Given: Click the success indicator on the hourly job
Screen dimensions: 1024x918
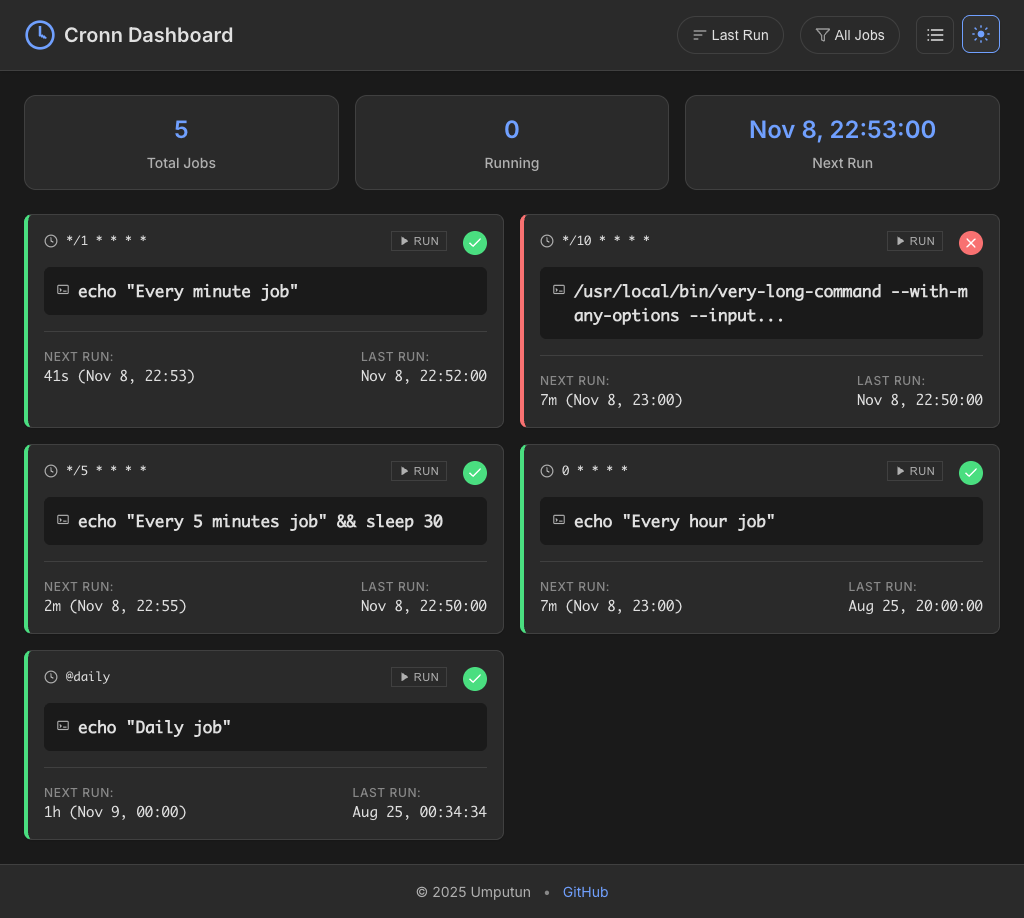Looking at the screenshot, I should tap(970, 472).
